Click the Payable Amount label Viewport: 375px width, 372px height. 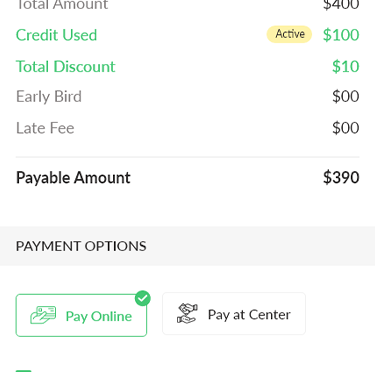point(73,178)
